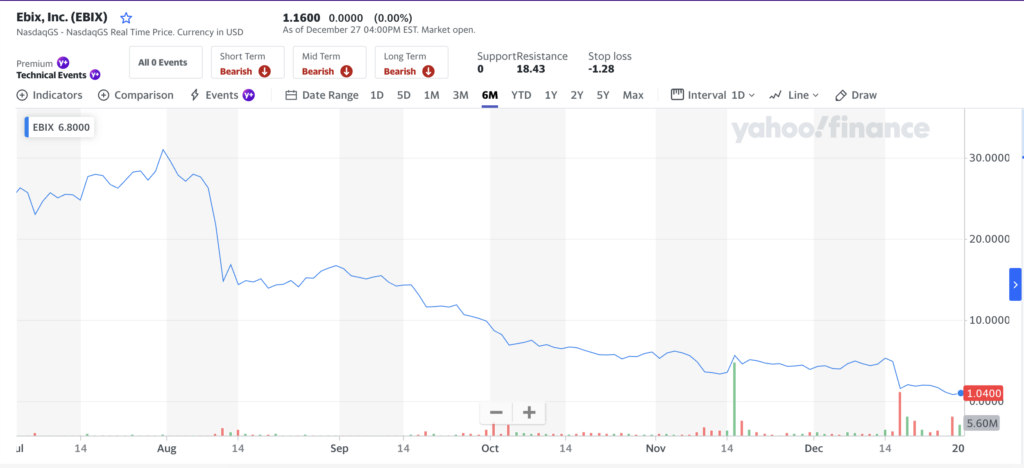Click the Ebix, Inc. (EBIX) title
Screen dimensions: 1024x468
click(62, 18)
